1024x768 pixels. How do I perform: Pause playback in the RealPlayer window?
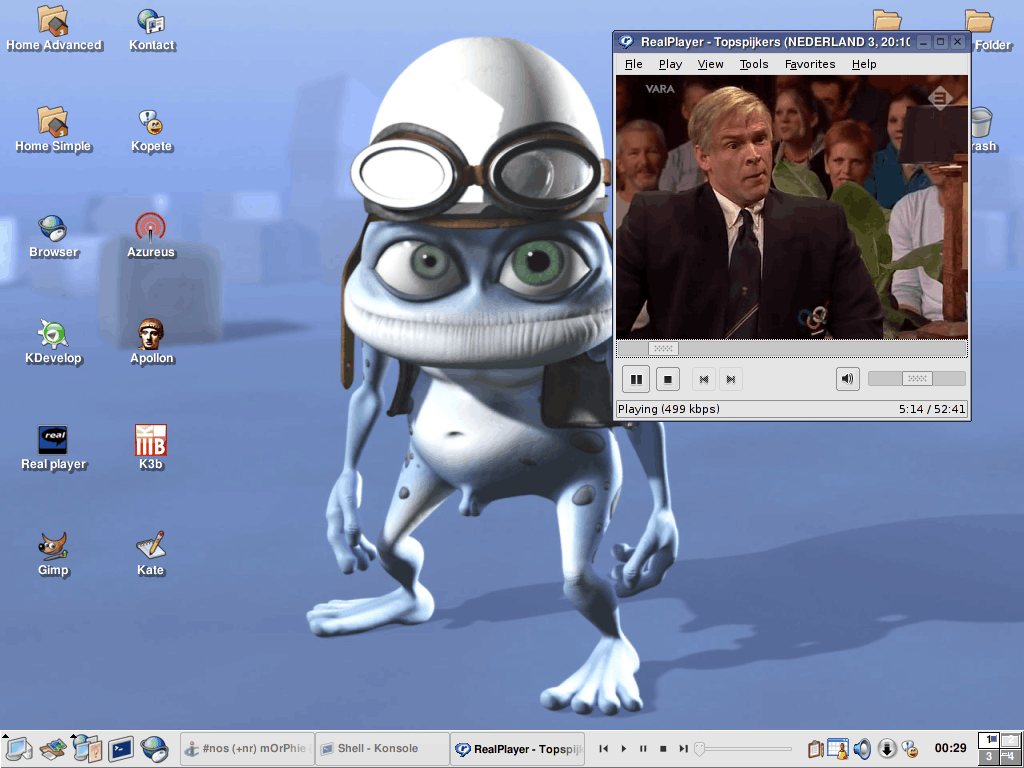[636, 379]
